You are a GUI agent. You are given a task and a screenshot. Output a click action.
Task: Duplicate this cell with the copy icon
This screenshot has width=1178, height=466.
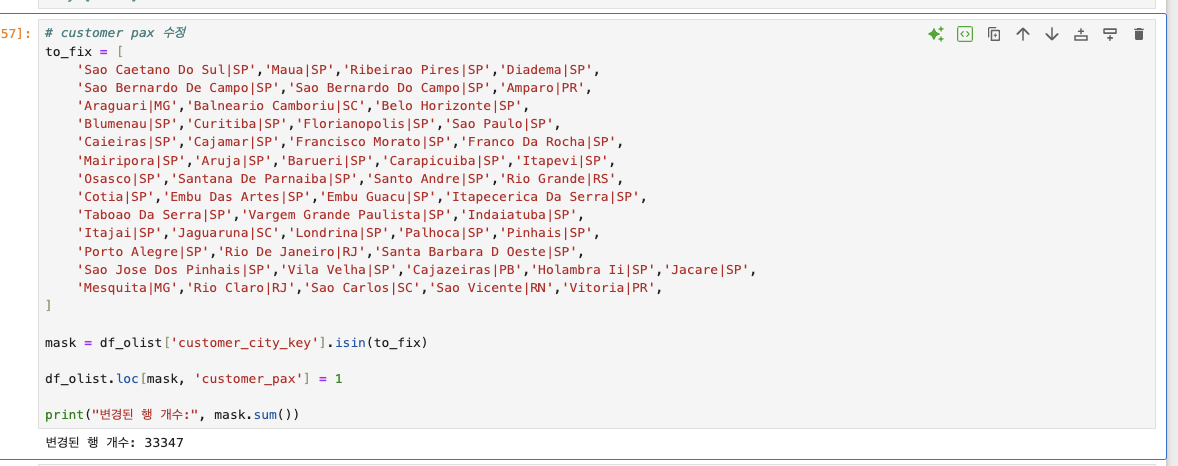pyautogui.click(x=994, y=34)
